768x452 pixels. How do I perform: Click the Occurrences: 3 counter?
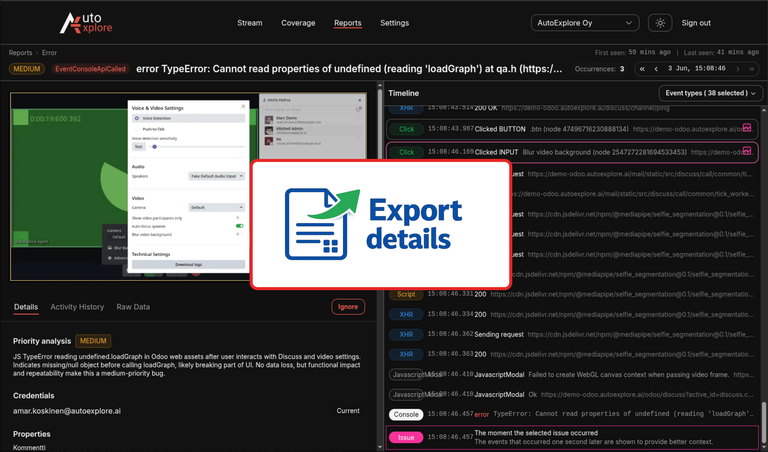pyautogui.click(x=600, y=69)
